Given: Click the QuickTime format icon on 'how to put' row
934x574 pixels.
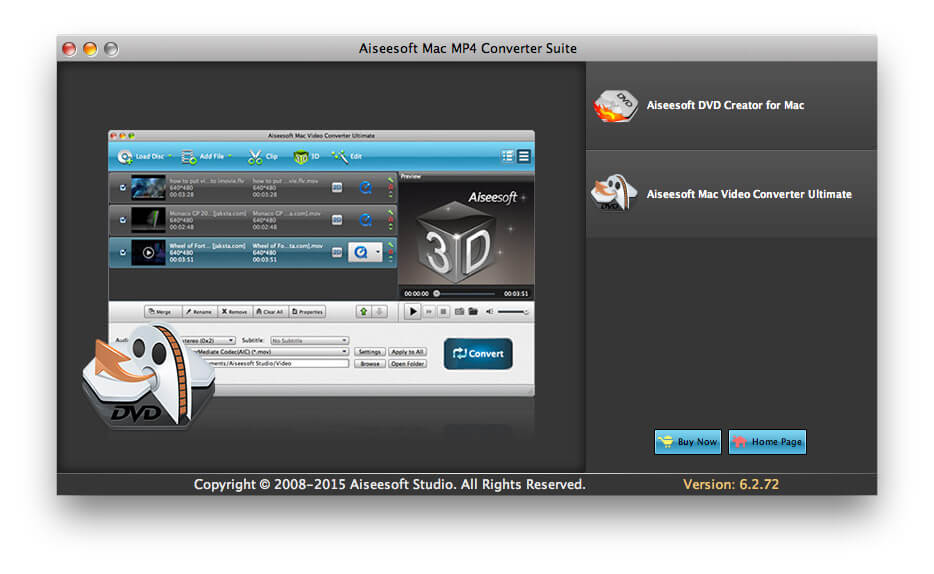Looking at the screenshot, I should pyautogui.click(x=366, y=188).
